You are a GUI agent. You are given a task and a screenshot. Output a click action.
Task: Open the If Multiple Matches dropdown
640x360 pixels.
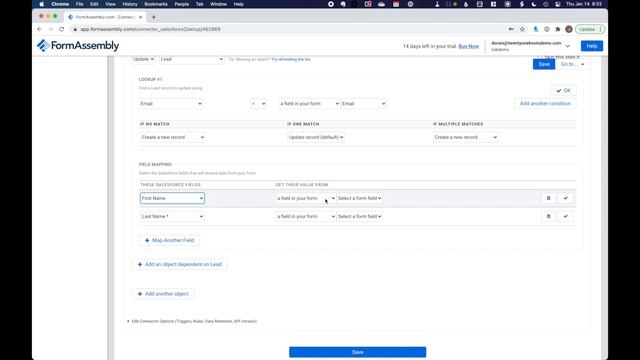tap(465, 137)
